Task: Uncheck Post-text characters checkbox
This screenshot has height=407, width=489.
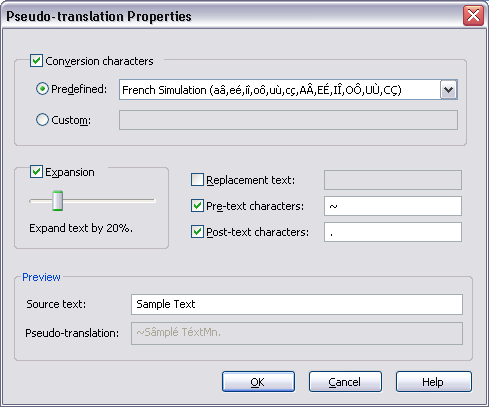Action: point(197,231)
